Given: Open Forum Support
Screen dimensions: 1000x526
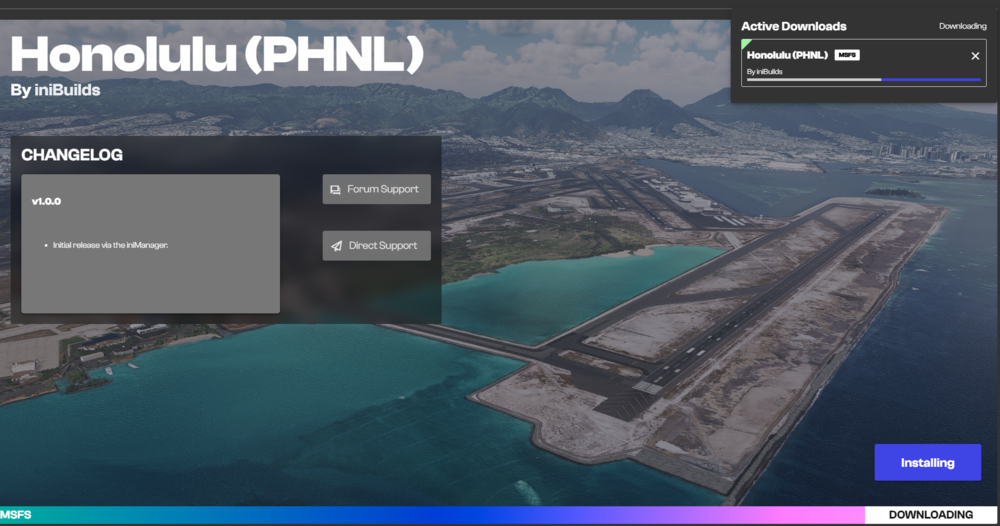Looking at the screenshot, I should pos(376,189).
